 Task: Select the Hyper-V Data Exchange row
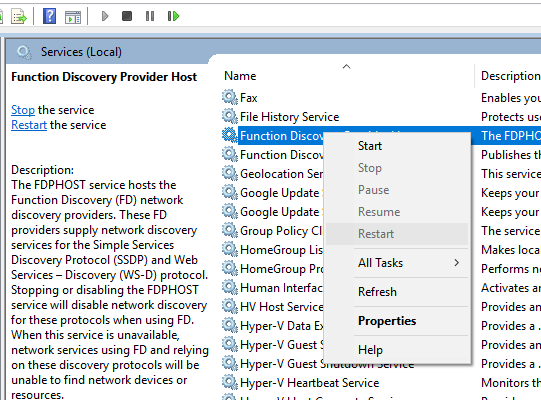pyautogui.click(x=281, y=325)
